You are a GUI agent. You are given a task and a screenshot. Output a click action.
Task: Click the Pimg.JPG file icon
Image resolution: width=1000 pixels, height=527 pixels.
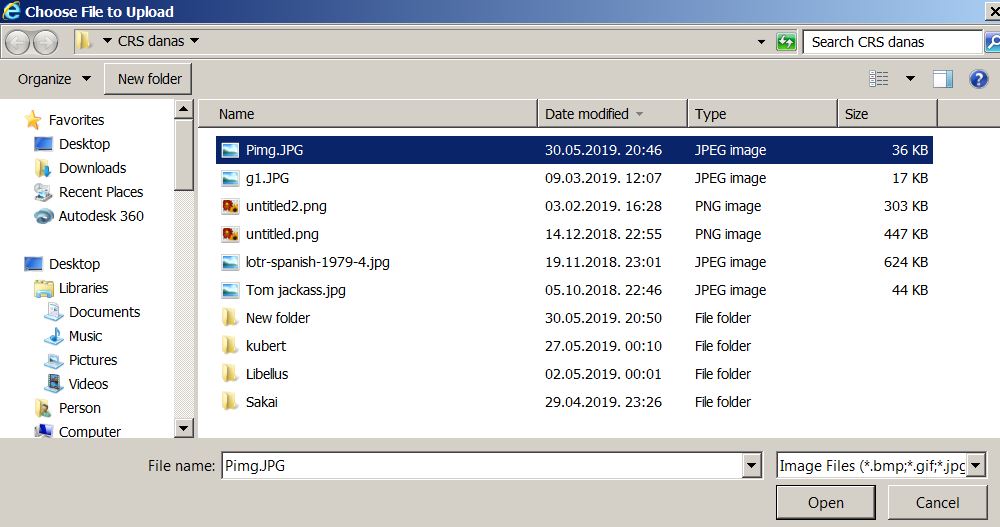230,150
